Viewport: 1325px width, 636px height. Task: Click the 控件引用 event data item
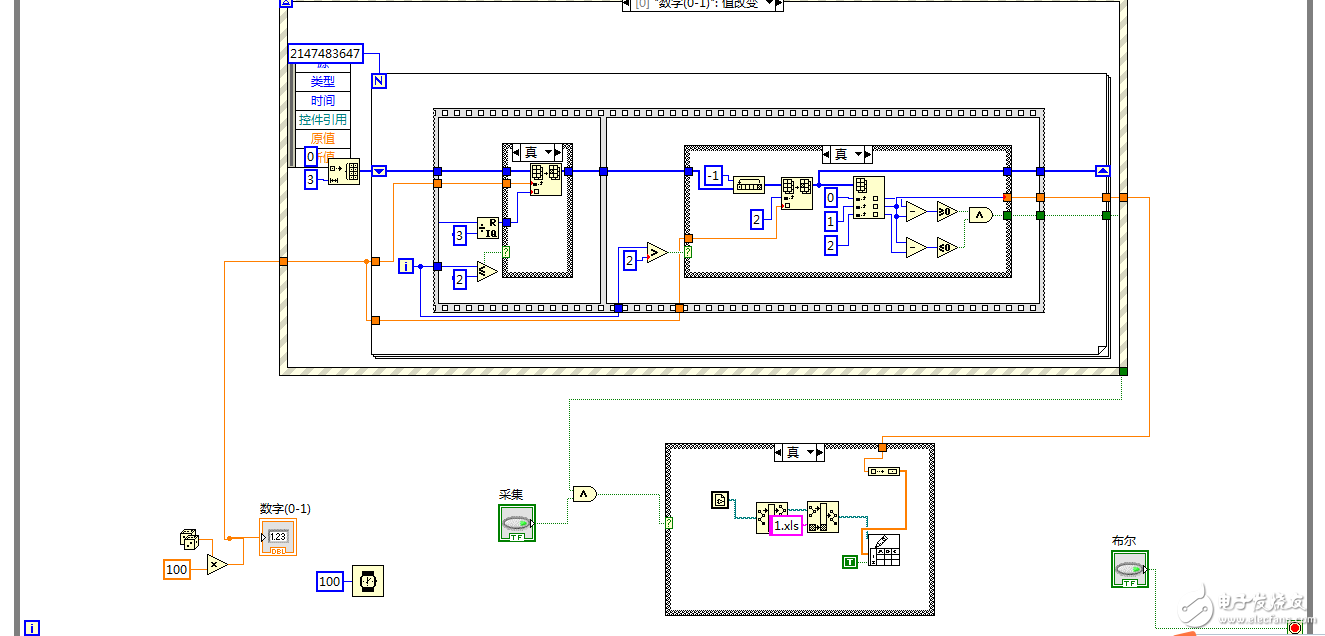[323, 119]
